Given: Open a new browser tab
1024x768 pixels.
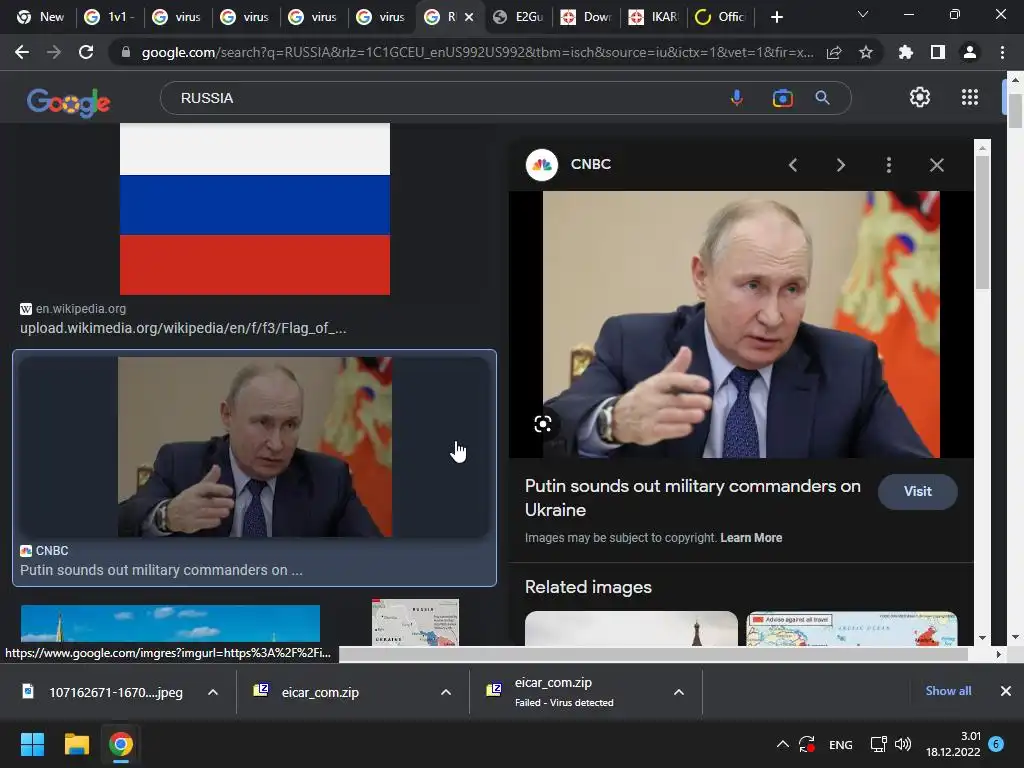Looking at the screenshot, I should [x=776, y=17].
